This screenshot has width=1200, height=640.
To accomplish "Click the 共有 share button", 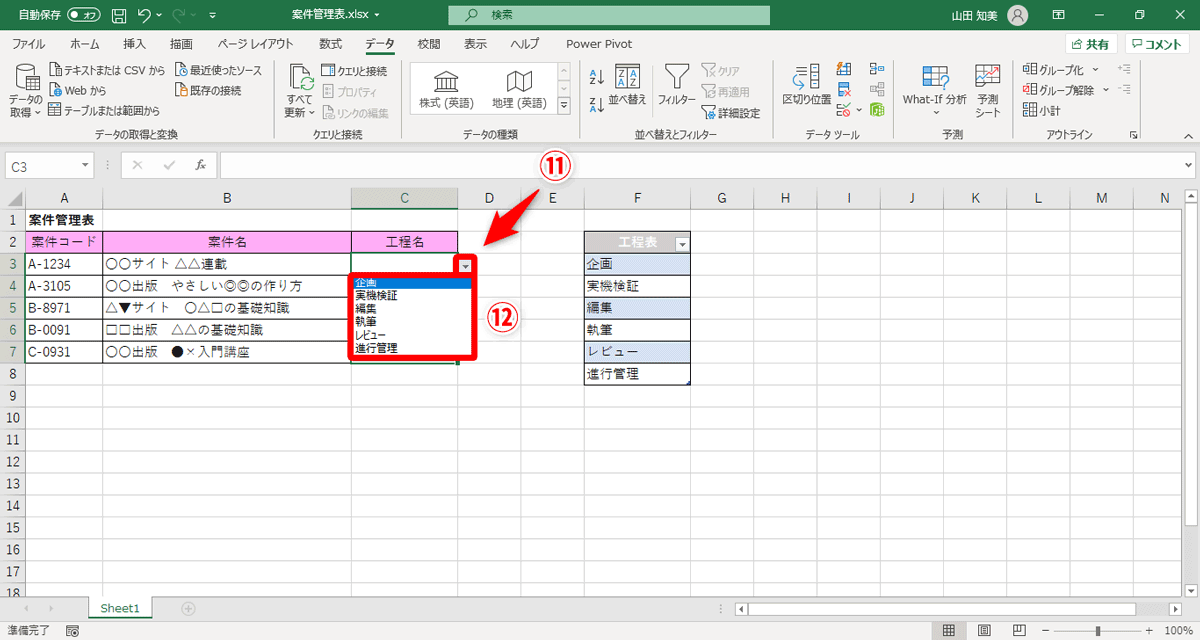I will pyautogui.click(x=1090, y=44).
